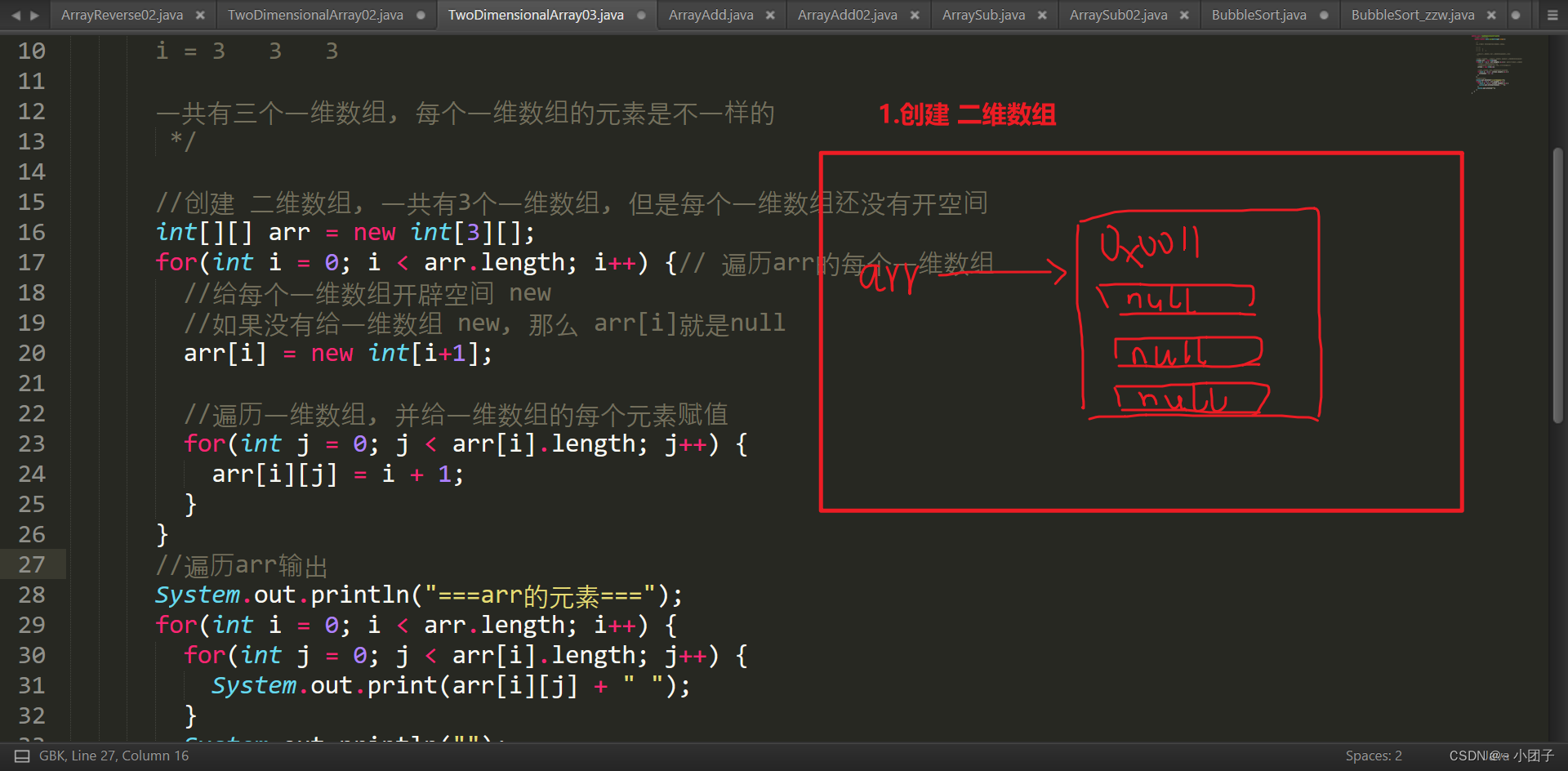
Task: Close the ArrayAdd02.java tab
Action: [915, 15]
